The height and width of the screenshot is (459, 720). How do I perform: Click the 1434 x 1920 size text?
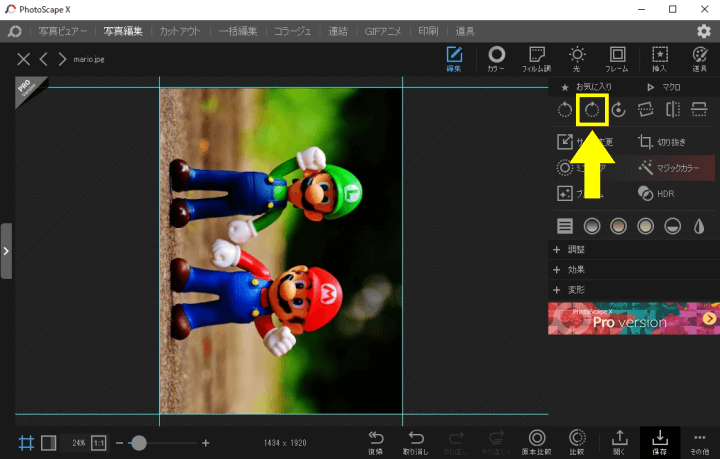point(285,443)
